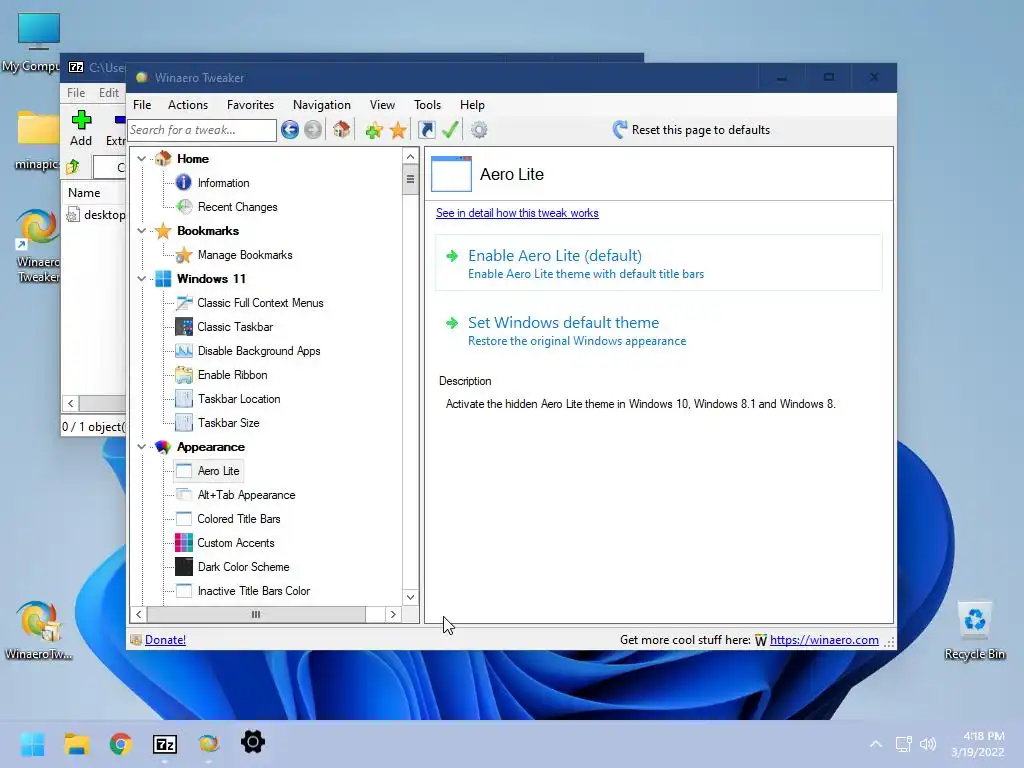Open the View menu
The height and width of the screenshot is (768, 1024).
click(x=382, y=104)
